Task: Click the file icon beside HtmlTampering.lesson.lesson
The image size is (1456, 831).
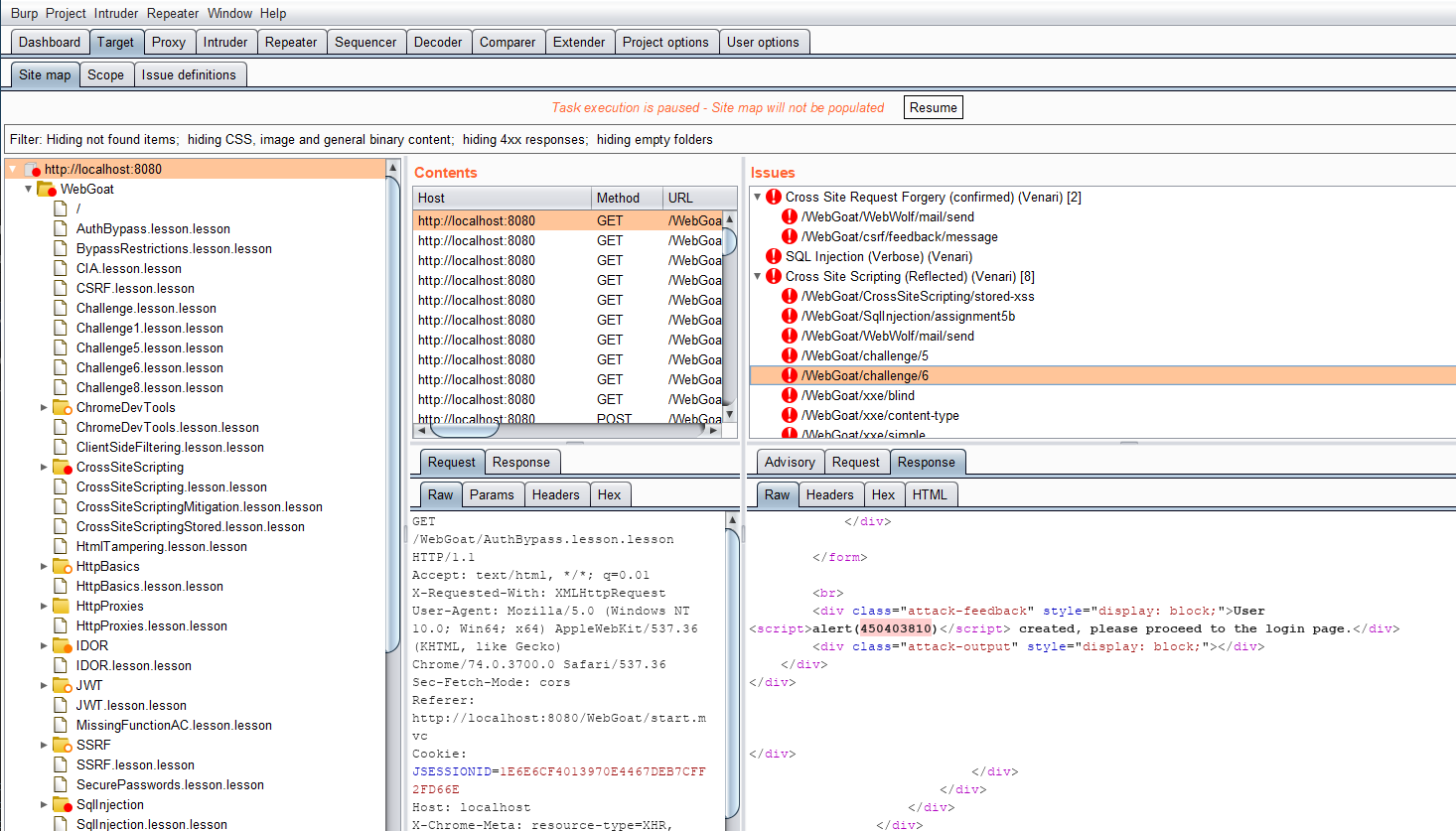Action: point(61,546)
